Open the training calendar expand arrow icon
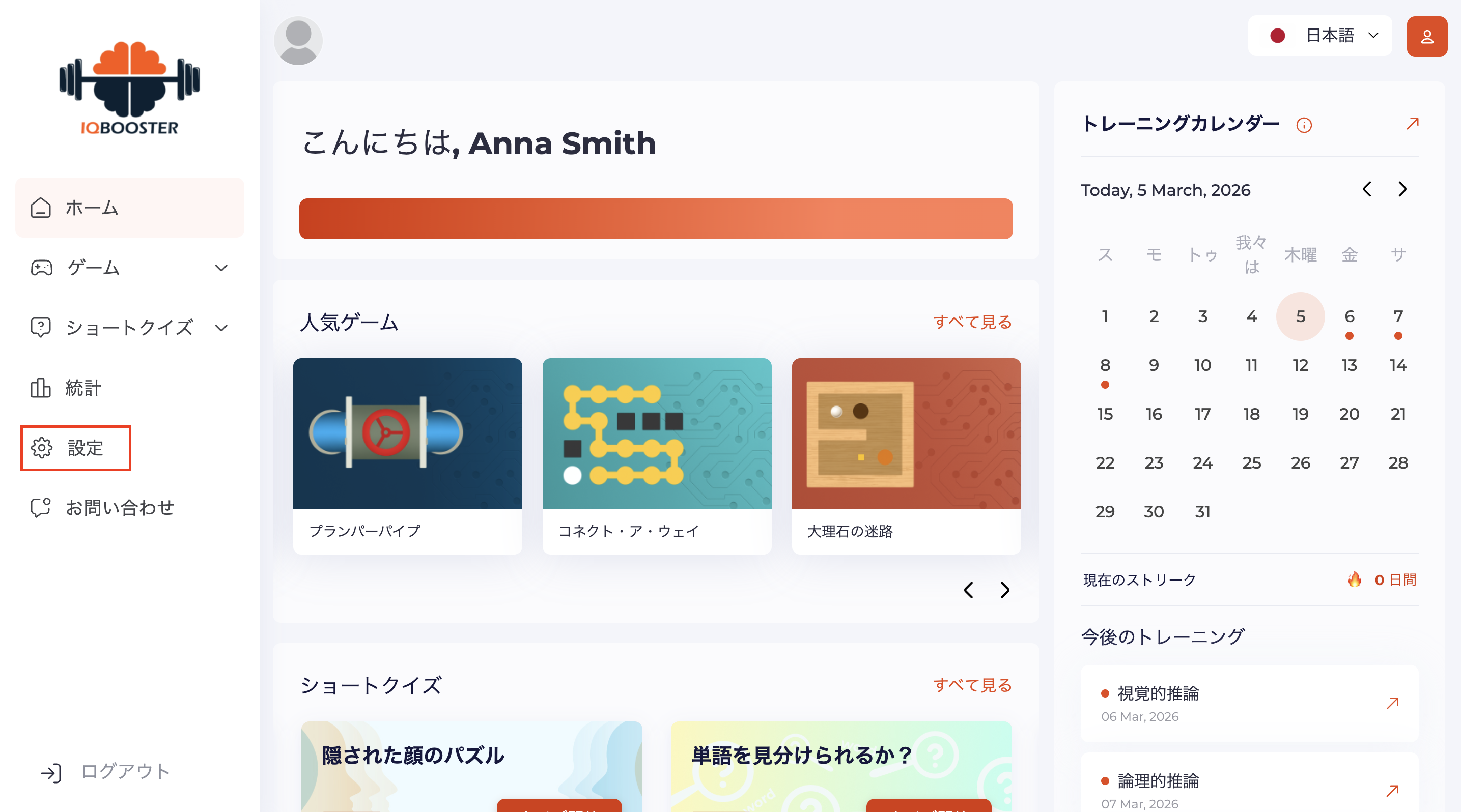1461x812 pixels. 1412,124
